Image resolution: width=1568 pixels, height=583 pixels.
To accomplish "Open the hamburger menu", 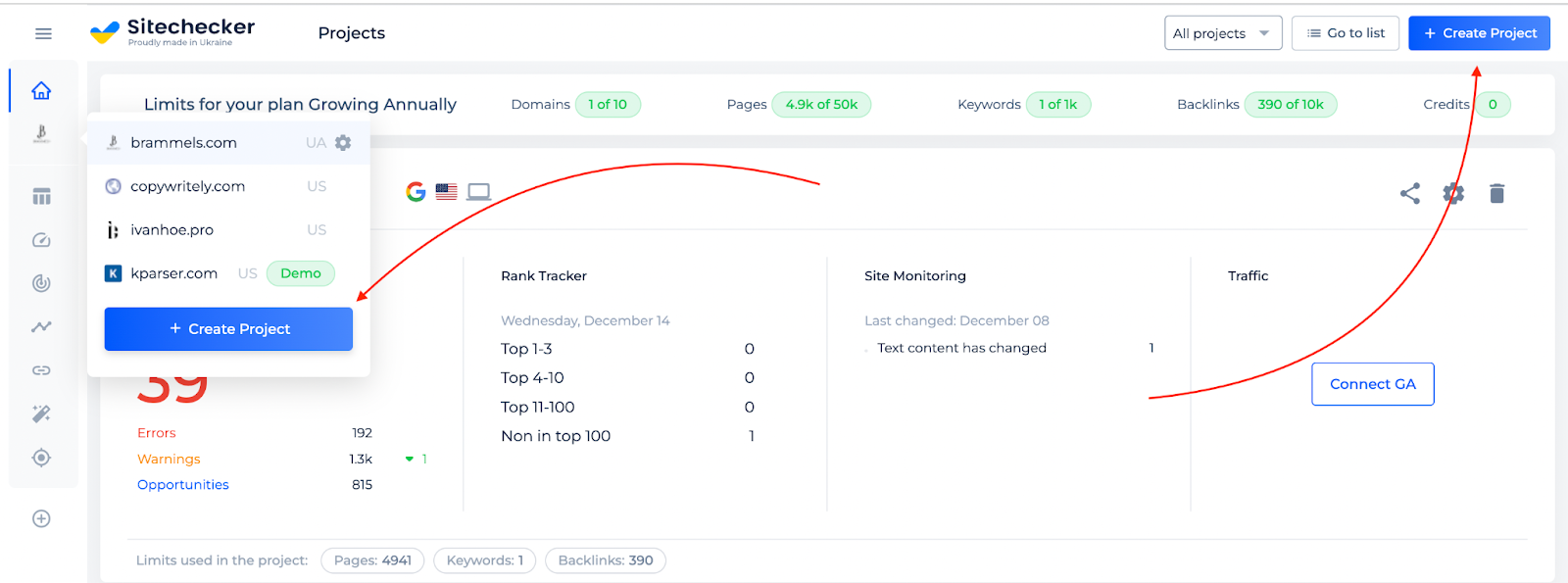I will 43,33.
